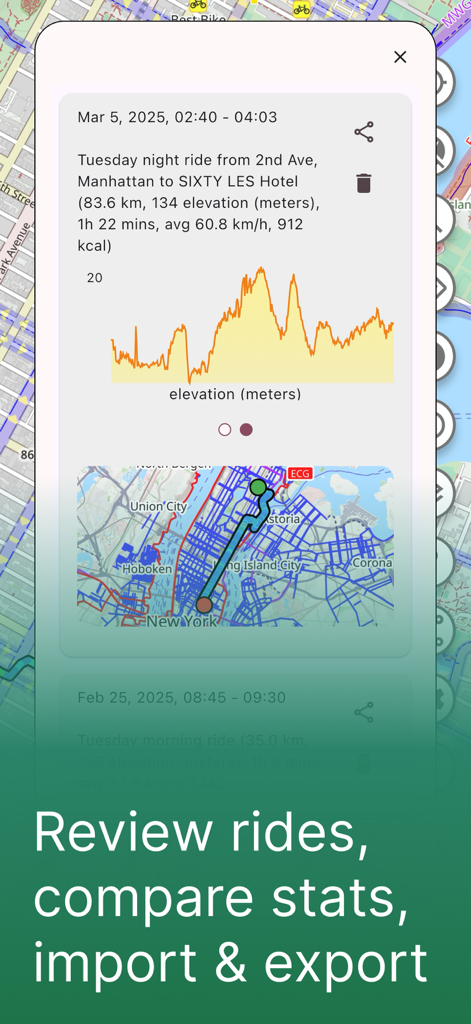Select the 'Feb 25, 2025, 08:45 - 09:30' text
The image size is (471, 1024).
pyautogui.click(x=182, y=697)
